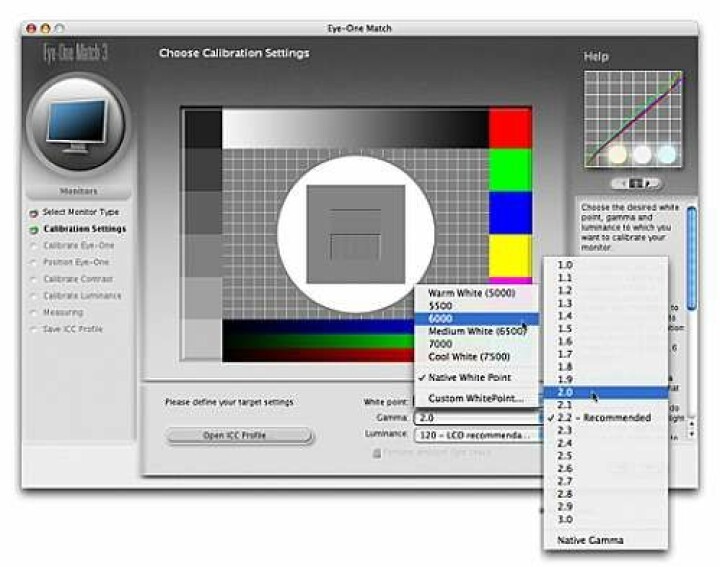Screen dimensions: 720x567
Task: Open the Luminance dropdown showing 120 LCD
Action: 478,435
